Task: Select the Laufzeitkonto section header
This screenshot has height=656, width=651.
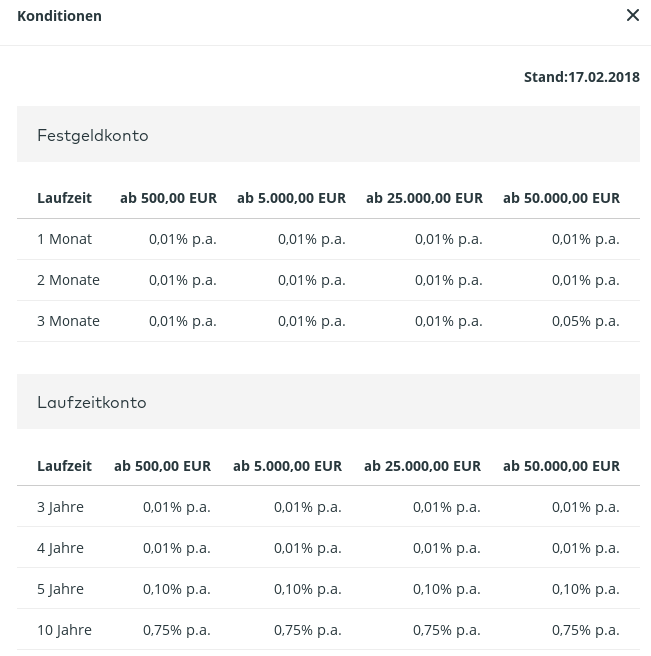Action: 92,402
